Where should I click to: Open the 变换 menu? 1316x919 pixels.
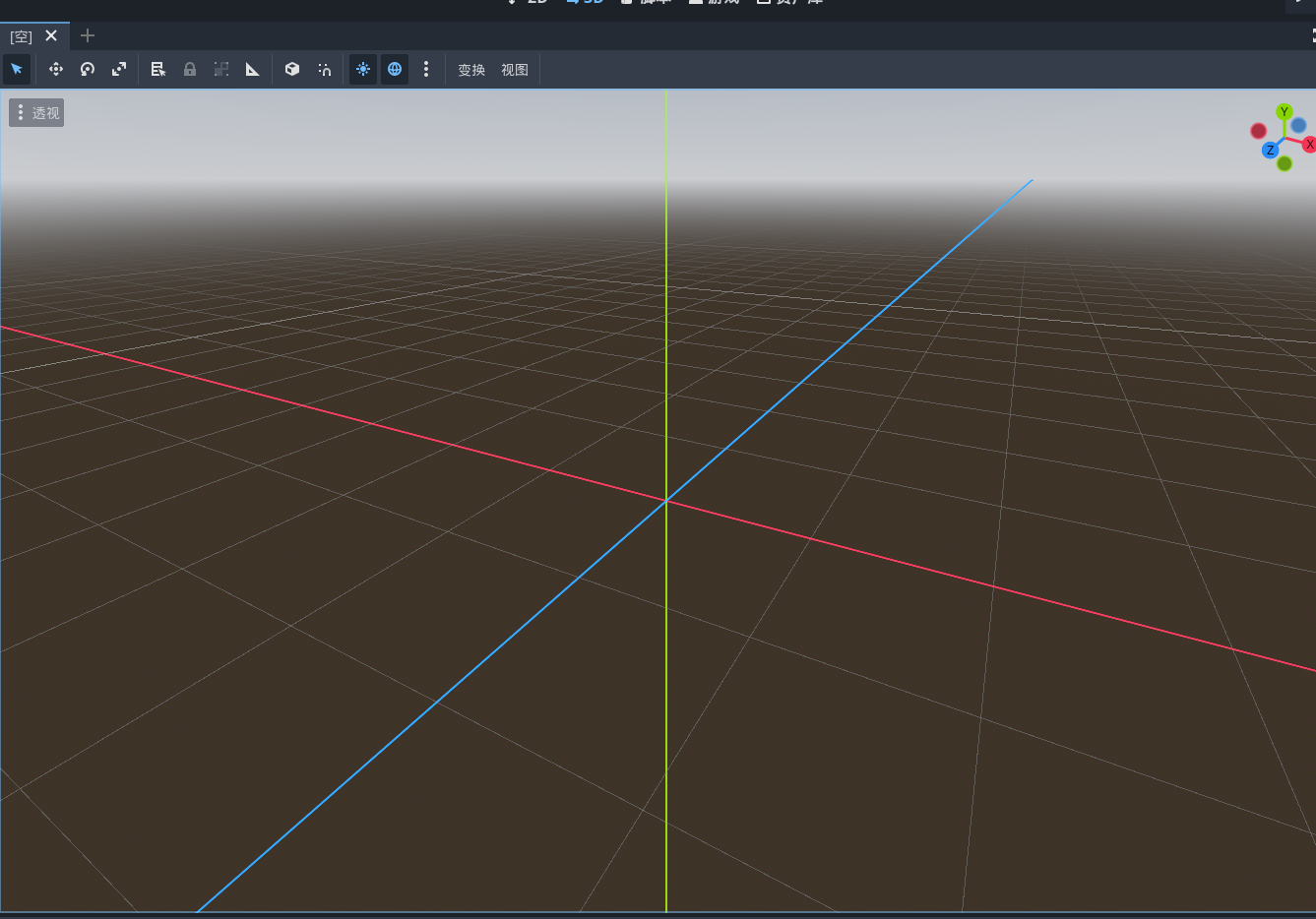(471, 70)
